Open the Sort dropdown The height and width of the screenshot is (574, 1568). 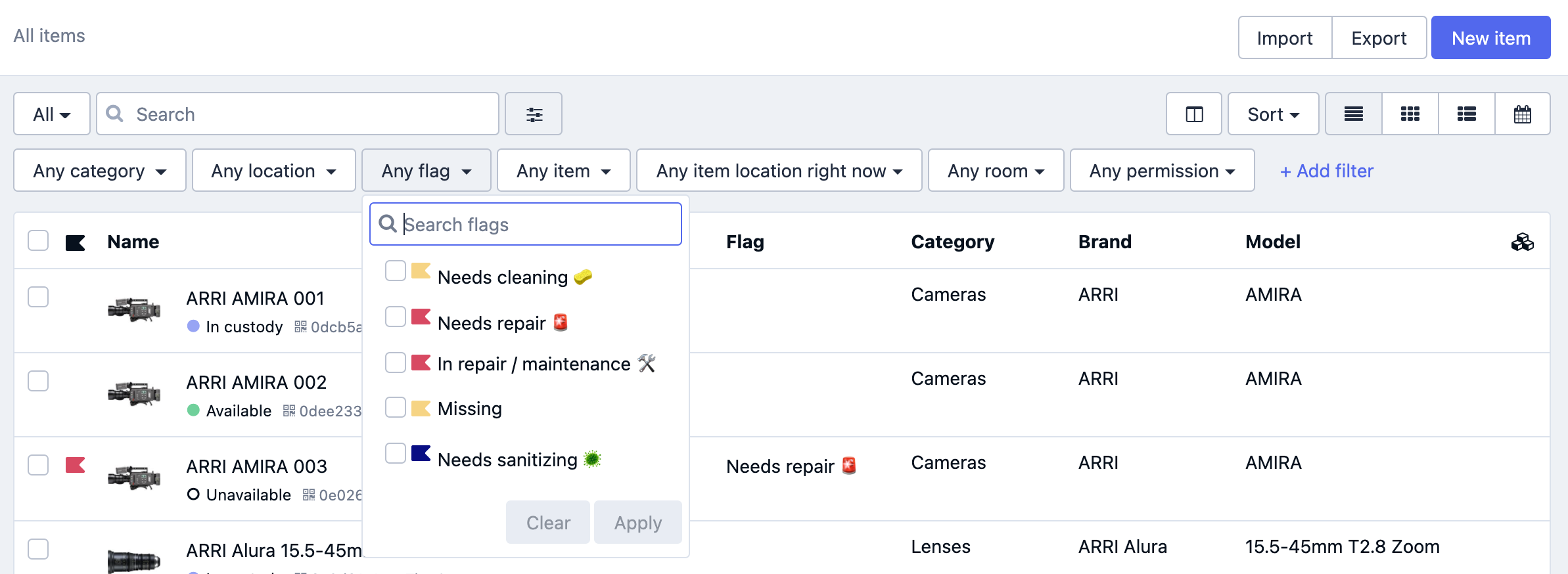tap(1274, 114)
